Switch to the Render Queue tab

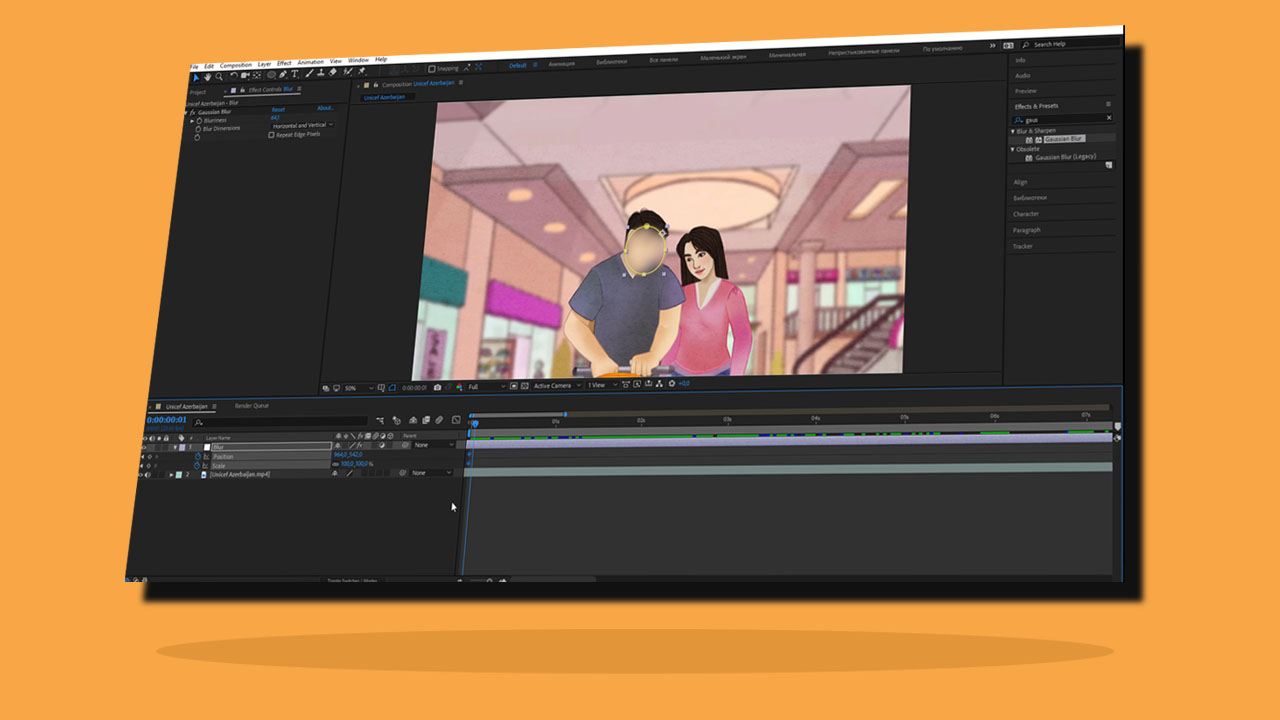point(253,406)
